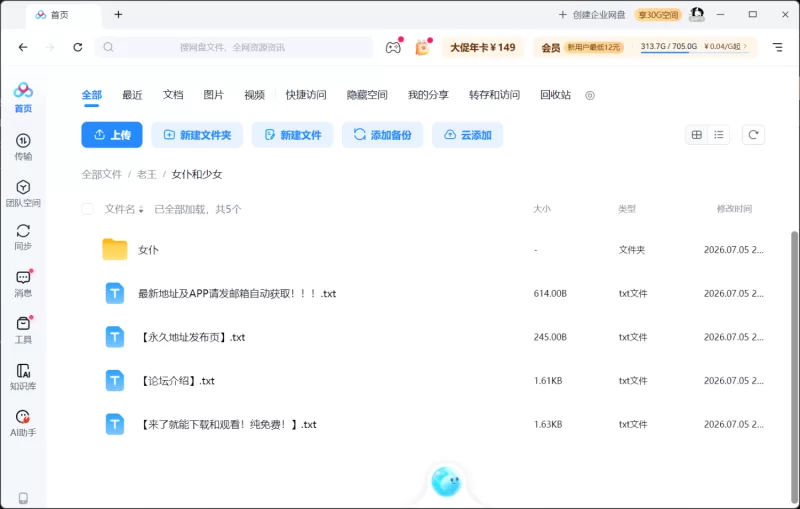Select file 【来了就能下载和观看！纯免费！】.txt
The height and width of the screenshot is (509, 800).
coord(227,424)
